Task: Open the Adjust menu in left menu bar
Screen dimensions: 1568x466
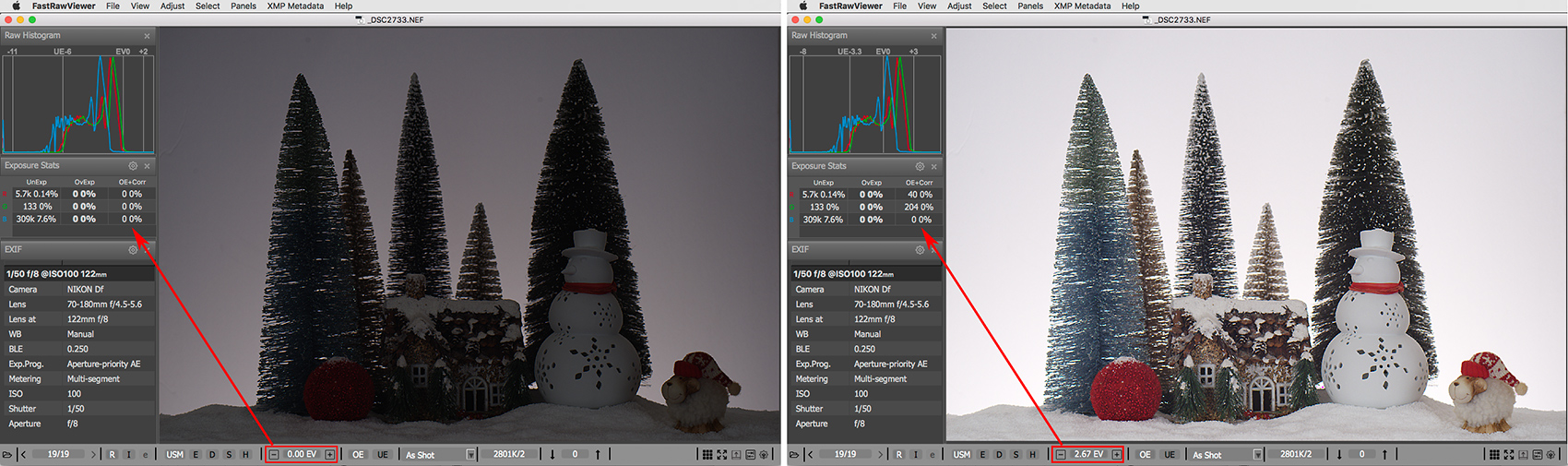Action: 172,6
